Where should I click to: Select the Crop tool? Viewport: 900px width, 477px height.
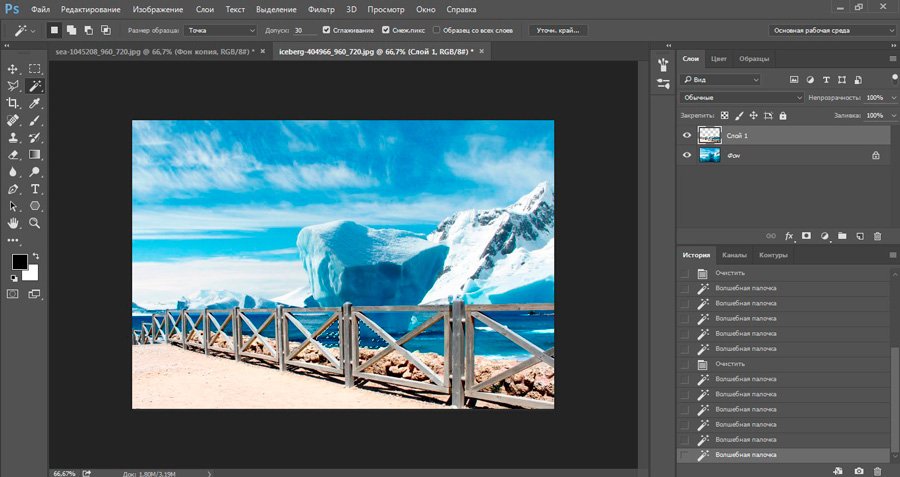tap(13, 103)
